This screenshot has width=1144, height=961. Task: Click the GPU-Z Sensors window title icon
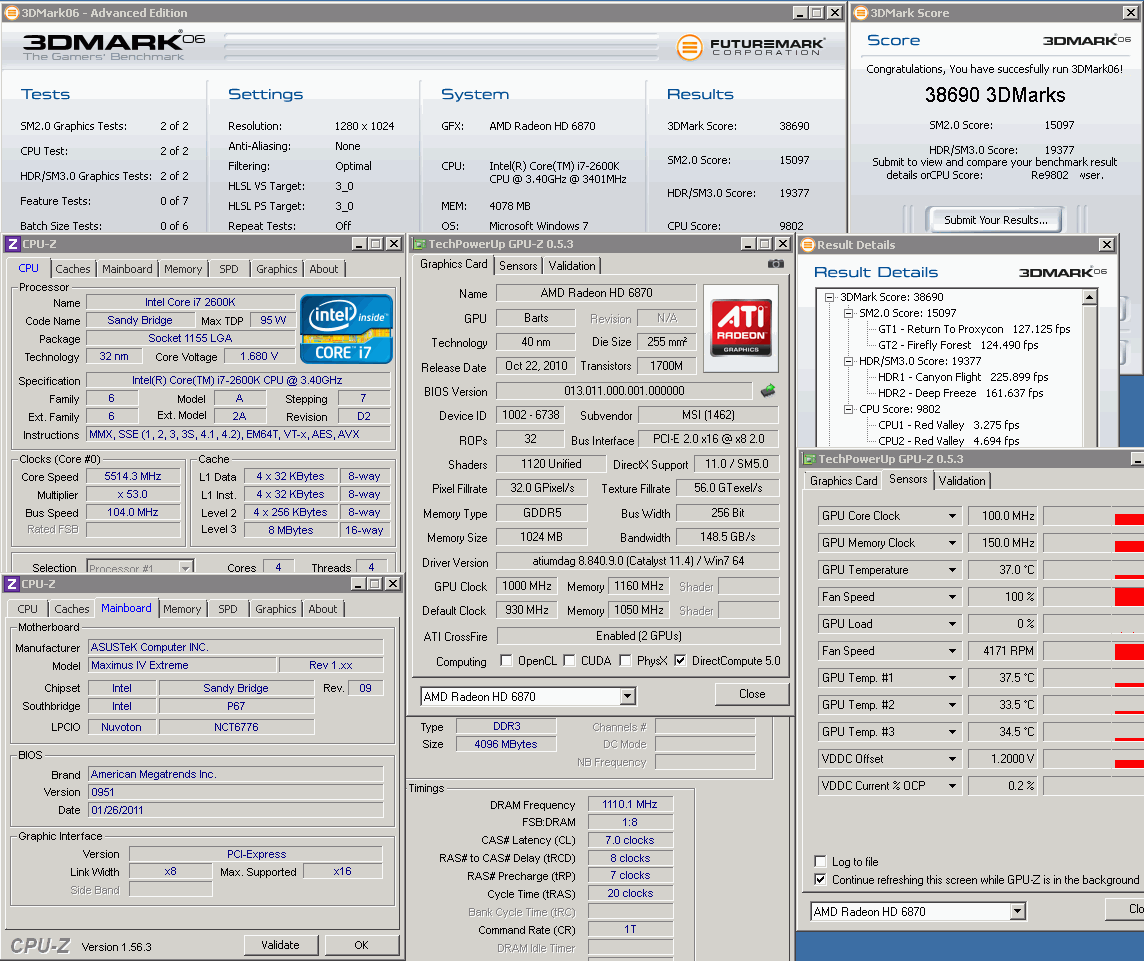(809, 459)
